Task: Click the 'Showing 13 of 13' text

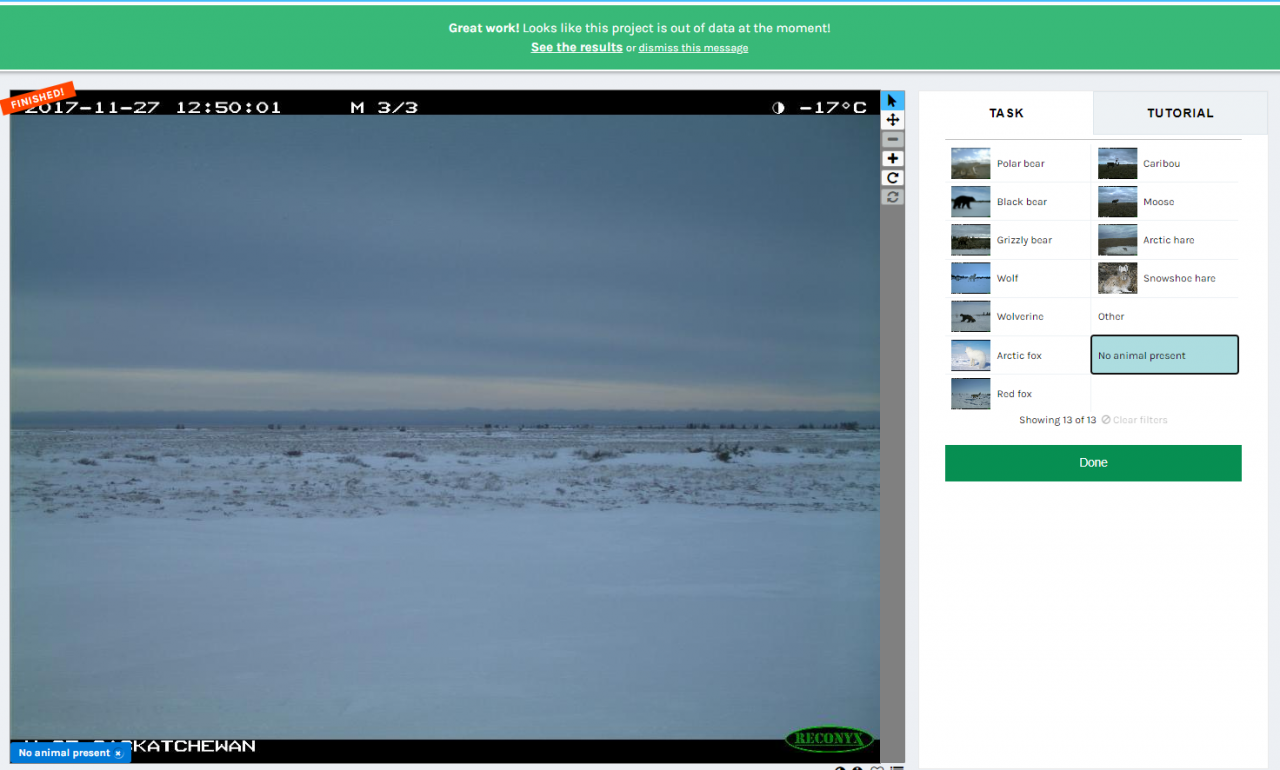Action: tap(1057, 420)
